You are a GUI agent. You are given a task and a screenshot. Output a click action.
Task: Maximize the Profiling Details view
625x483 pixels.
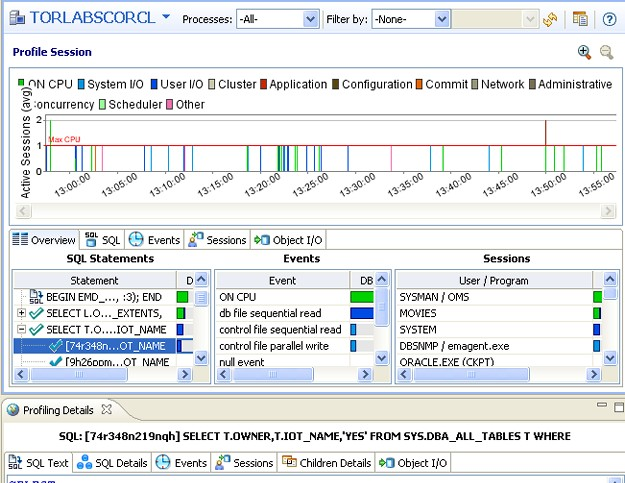click(x=619, y=407)
